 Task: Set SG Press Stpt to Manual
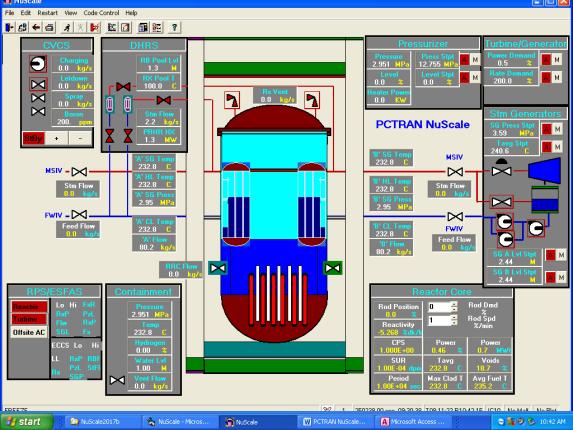[558, 129]
